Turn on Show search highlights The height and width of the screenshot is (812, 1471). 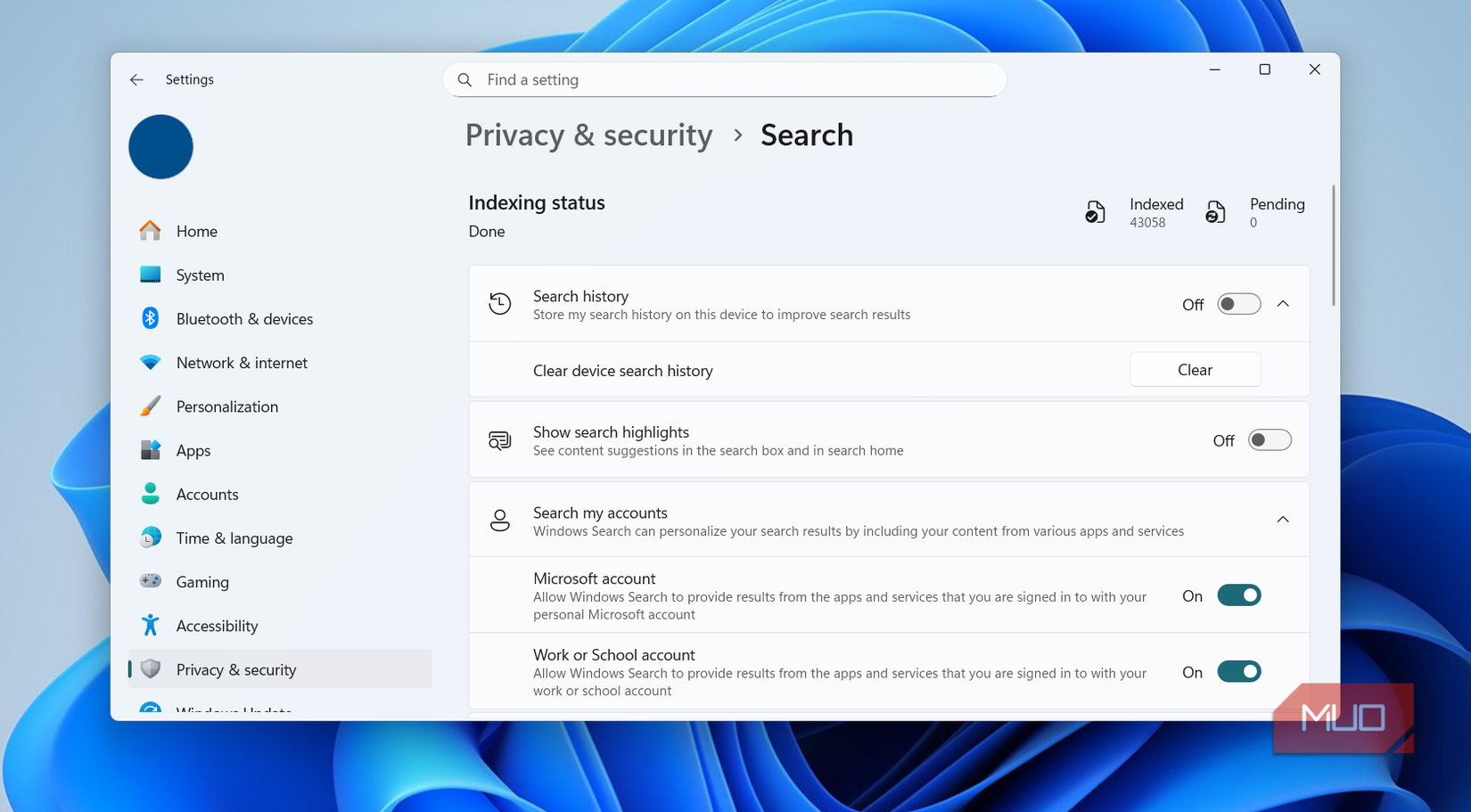[x=1270, y=439]
